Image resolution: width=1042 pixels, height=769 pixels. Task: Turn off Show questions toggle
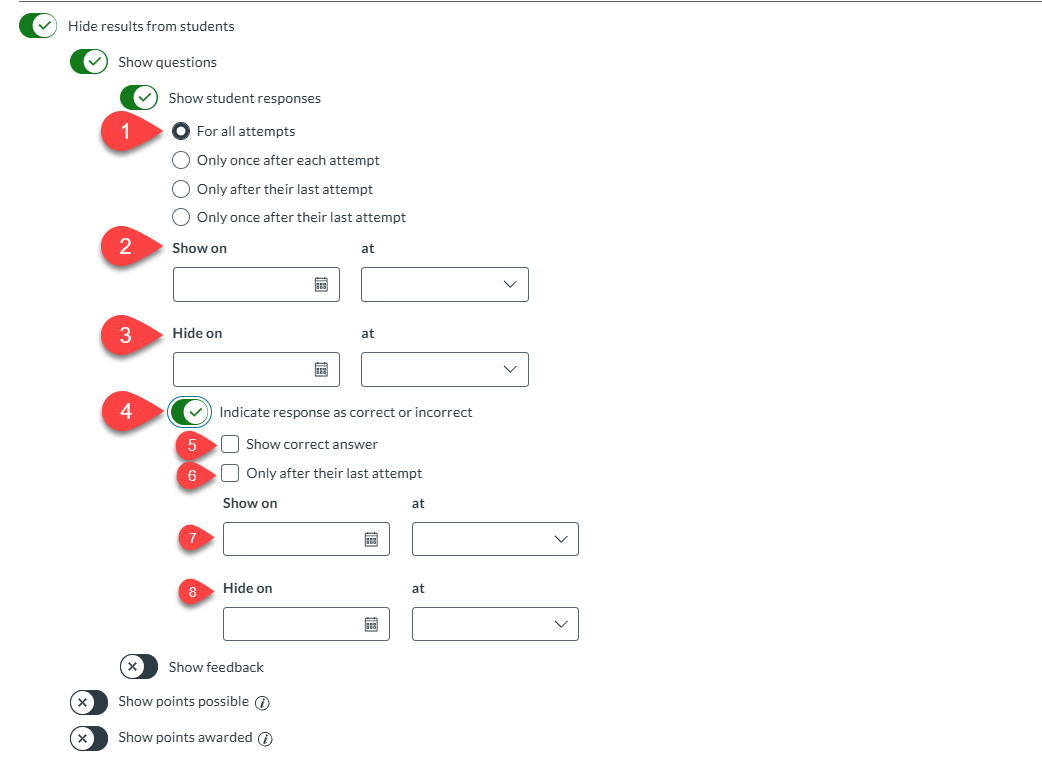tap(89, 62)
